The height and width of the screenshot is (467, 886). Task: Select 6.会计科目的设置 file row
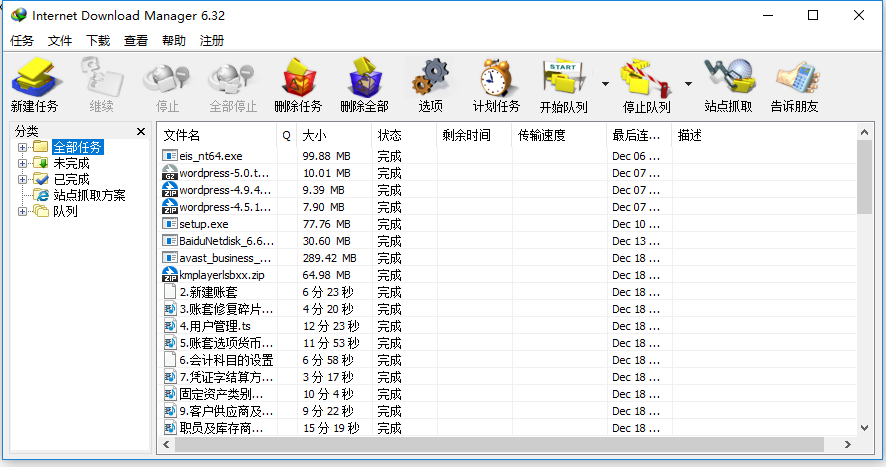(506, 360)
